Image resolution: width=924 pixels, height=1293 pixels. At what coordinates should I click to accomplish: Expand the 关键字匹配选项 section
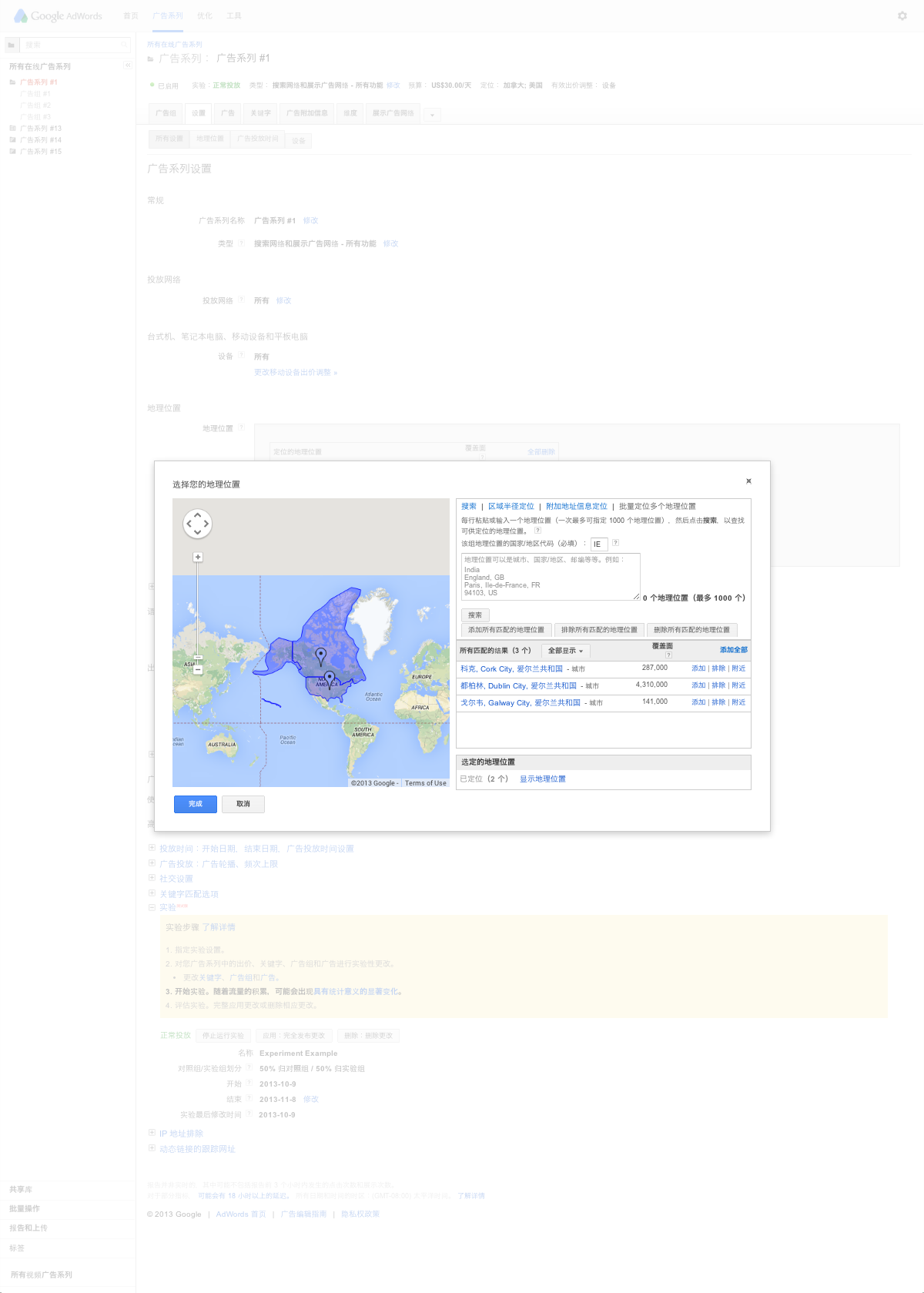[x=152, y=893]
